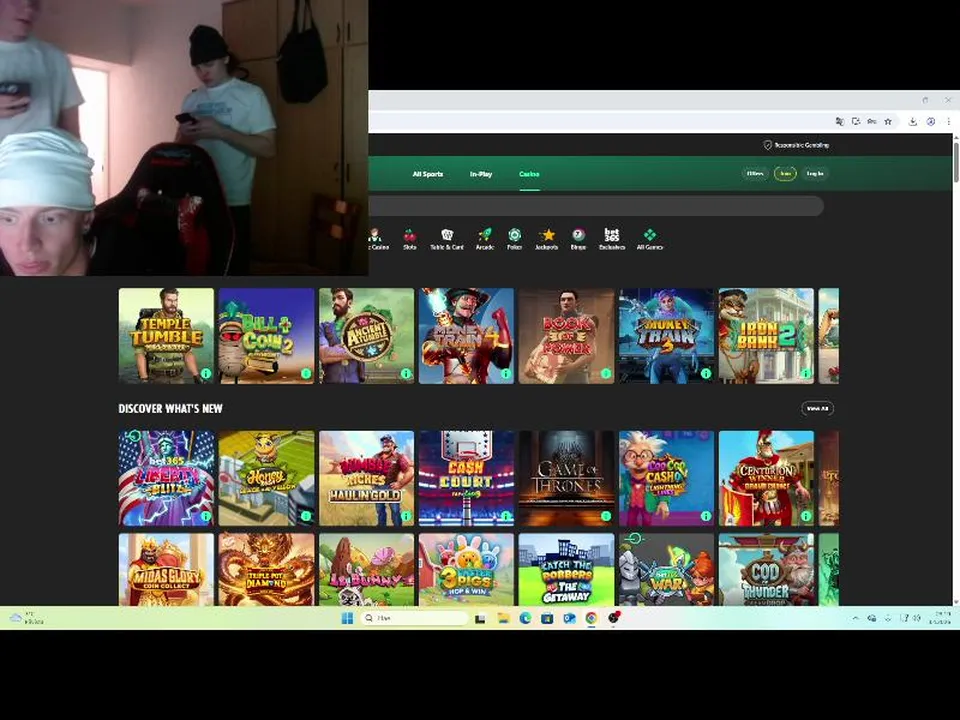Screen dimensions: 960x720
Task: Open the Bill & Coin 2 game
Action: 266,336
